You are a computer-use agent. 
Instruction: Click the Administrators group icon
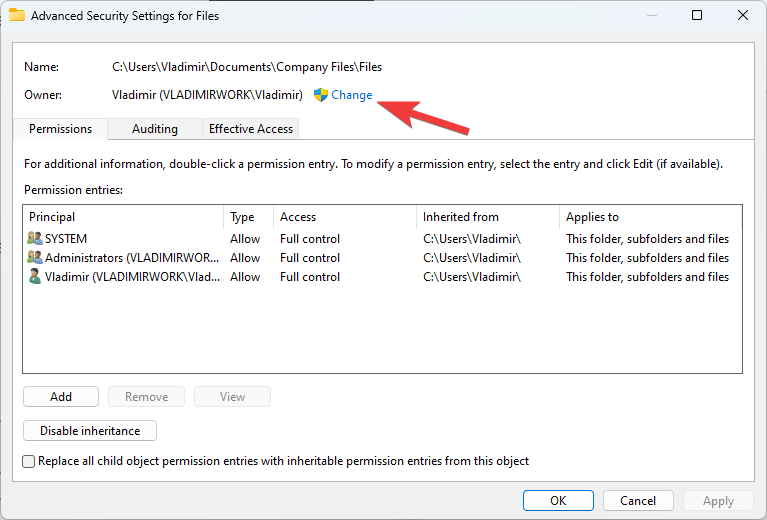36,258
